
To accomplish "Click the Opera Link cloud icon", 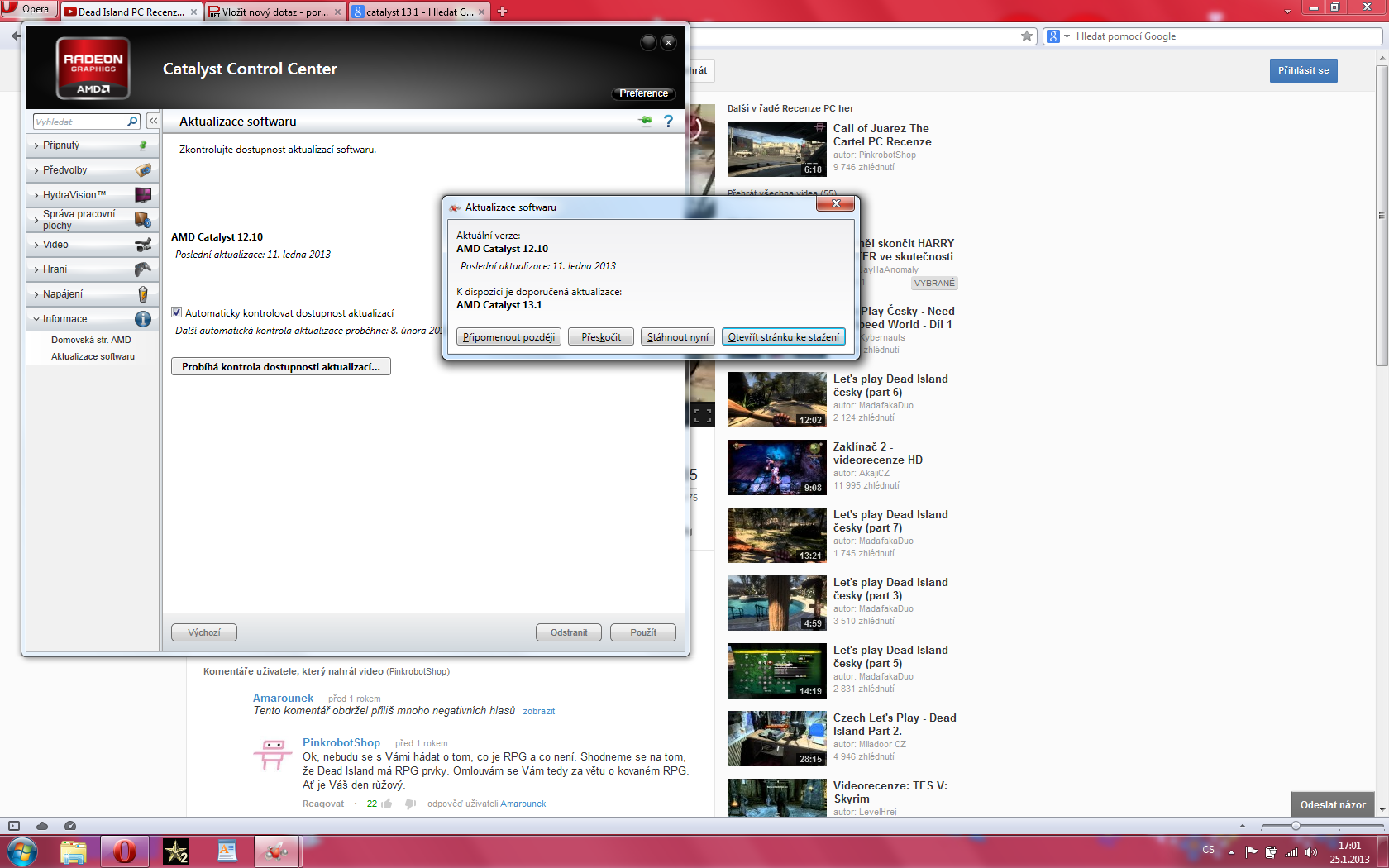I will [x=42, y=826].
